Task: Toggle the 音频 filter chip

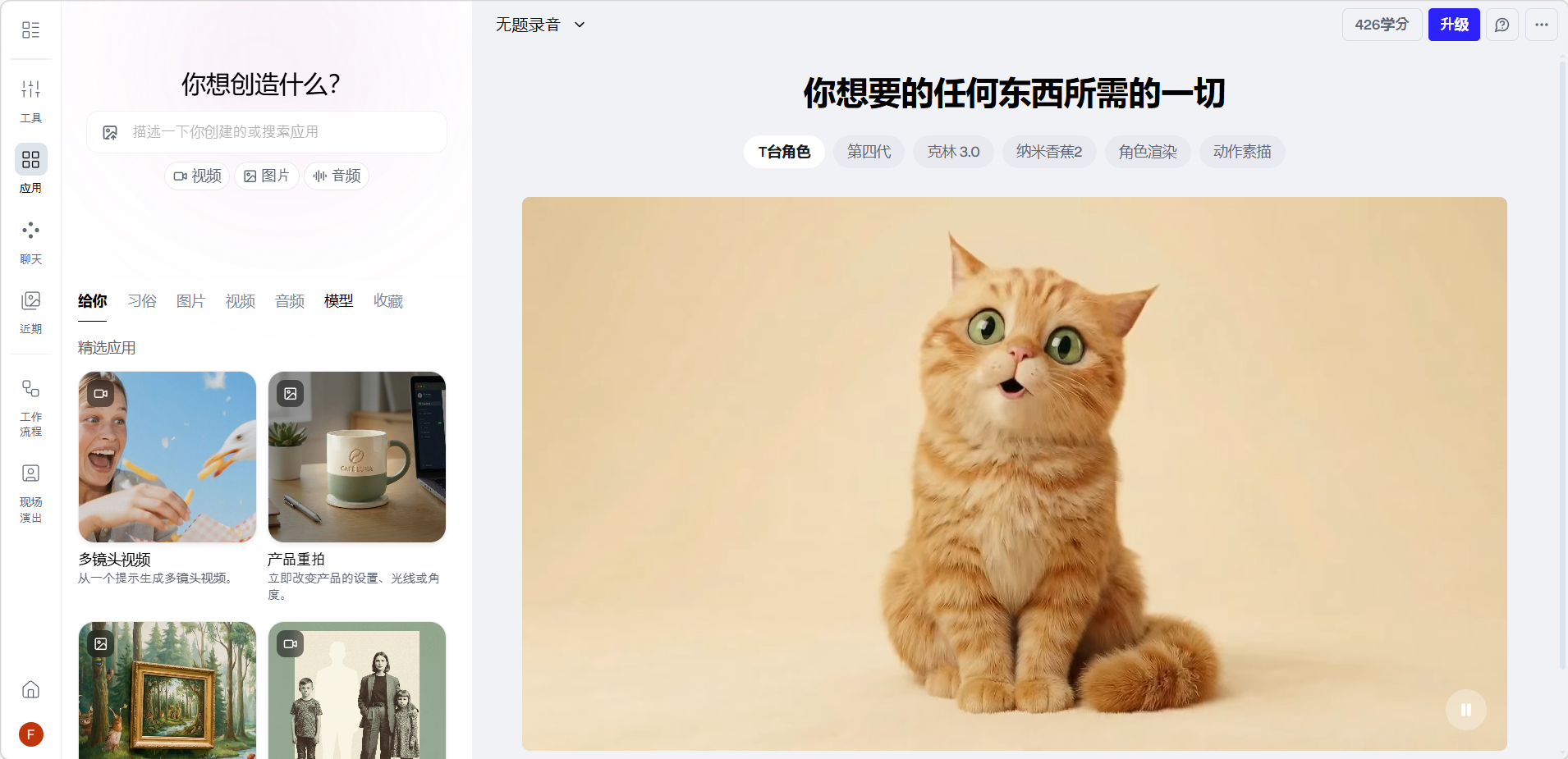Action: point(337,176)
